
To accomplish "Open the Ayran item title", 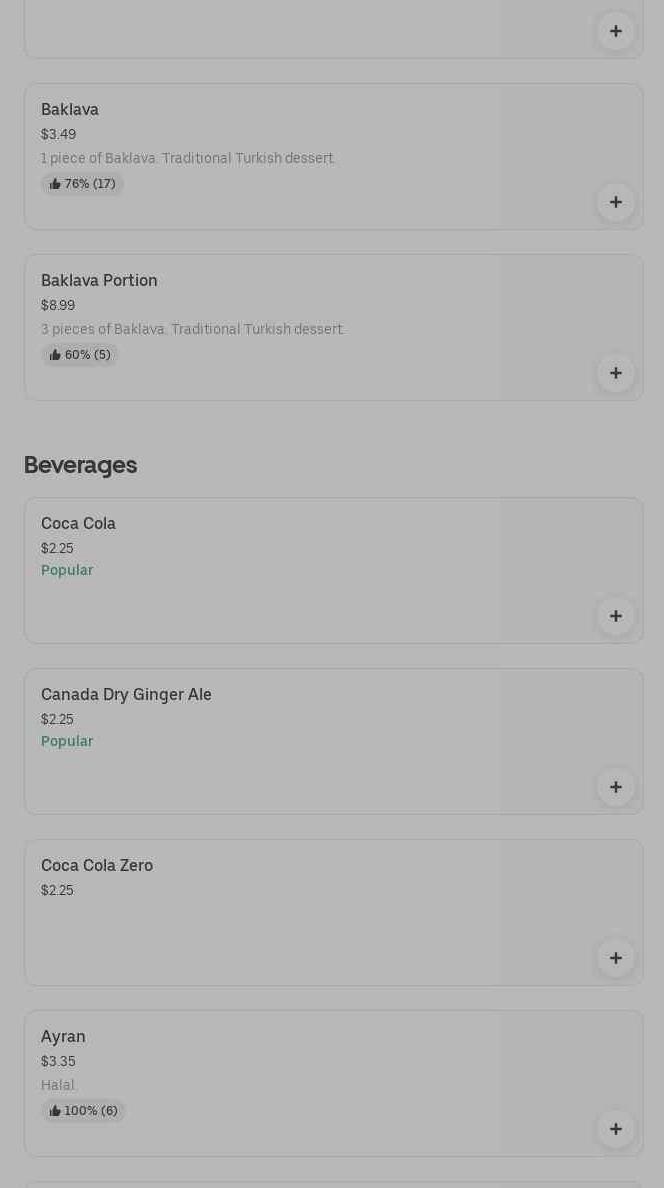I will point(63,1036).
